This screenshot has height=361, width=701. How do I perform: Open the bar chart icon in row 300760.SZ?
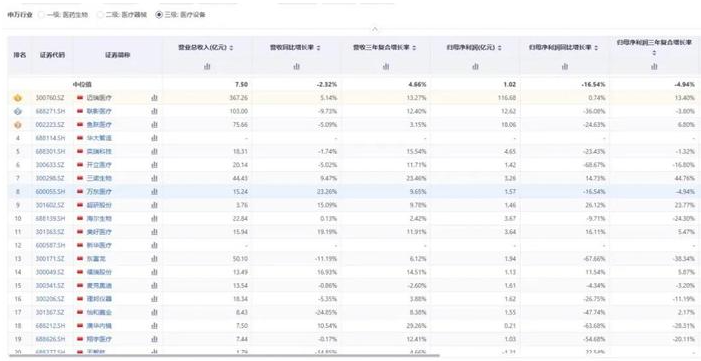[154, 98]
